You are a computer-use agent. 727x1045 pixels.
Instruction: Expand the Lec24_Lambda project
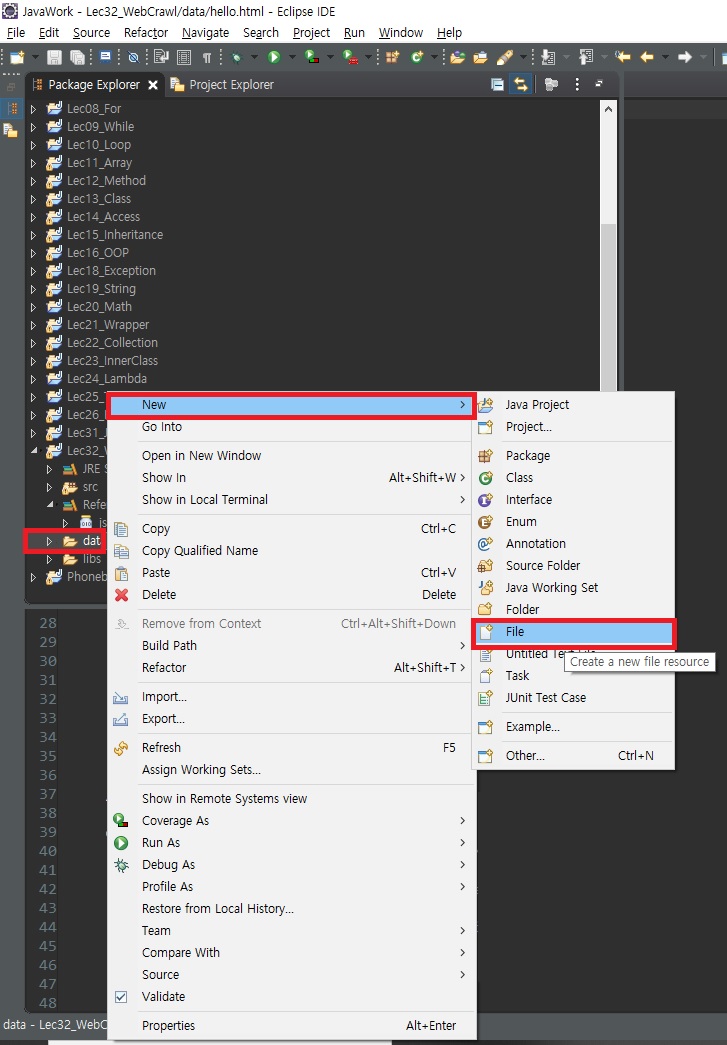click(x=33, y=379)
